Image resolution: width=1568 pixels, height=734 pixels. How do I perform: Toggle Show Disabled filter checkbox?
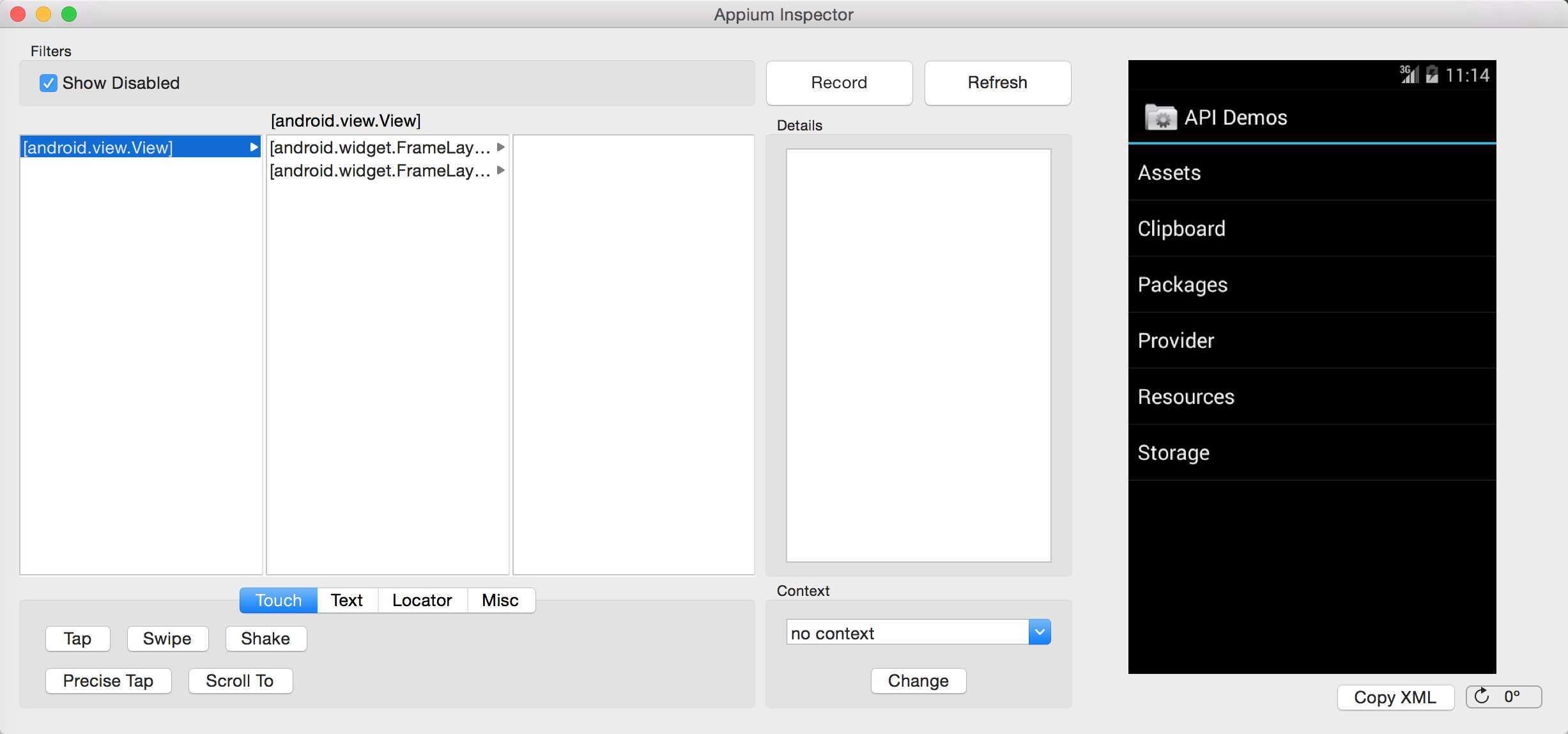(47, 83)
